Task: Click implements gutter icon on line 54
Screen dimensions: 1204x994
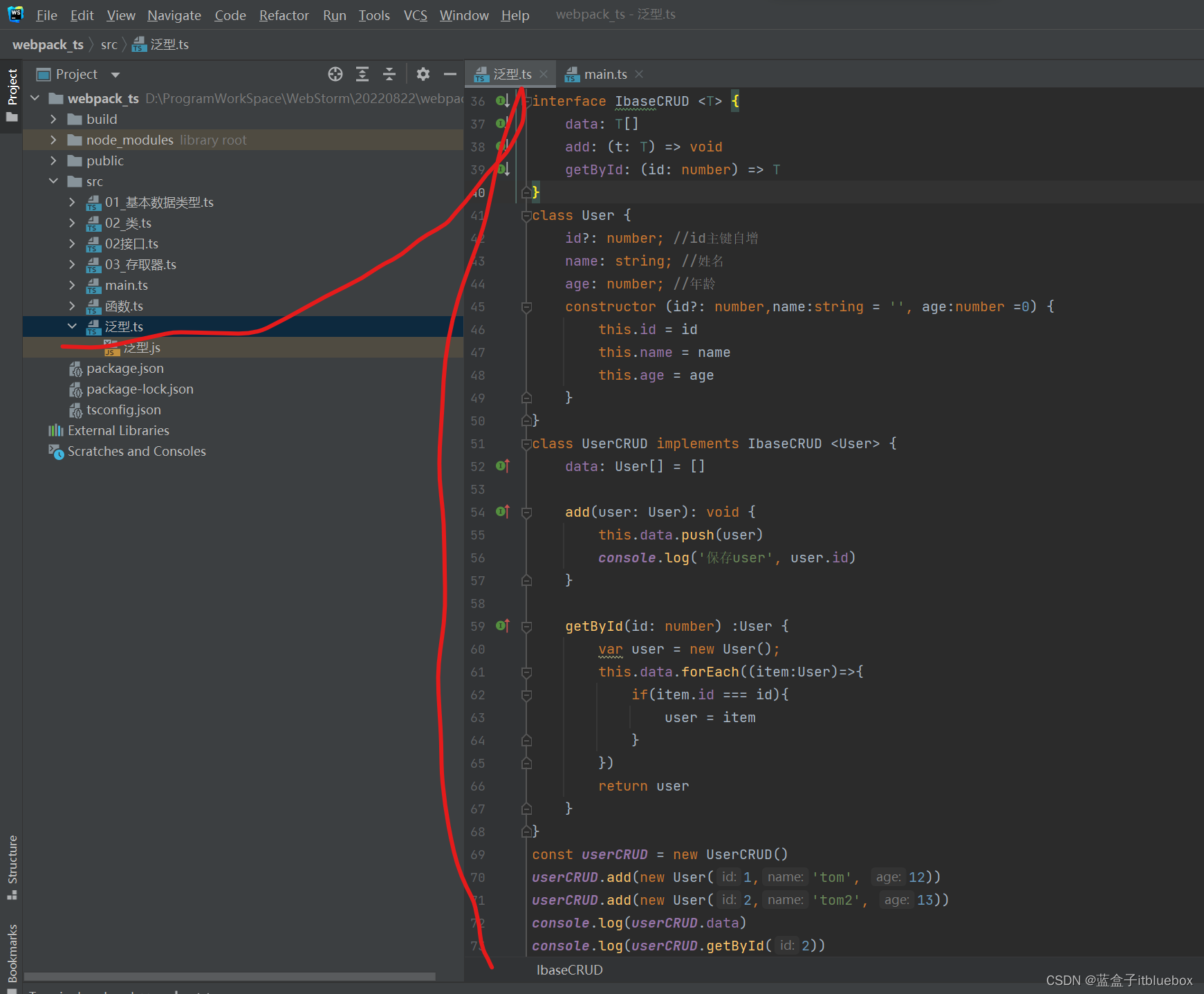Action: click(503, 512)
